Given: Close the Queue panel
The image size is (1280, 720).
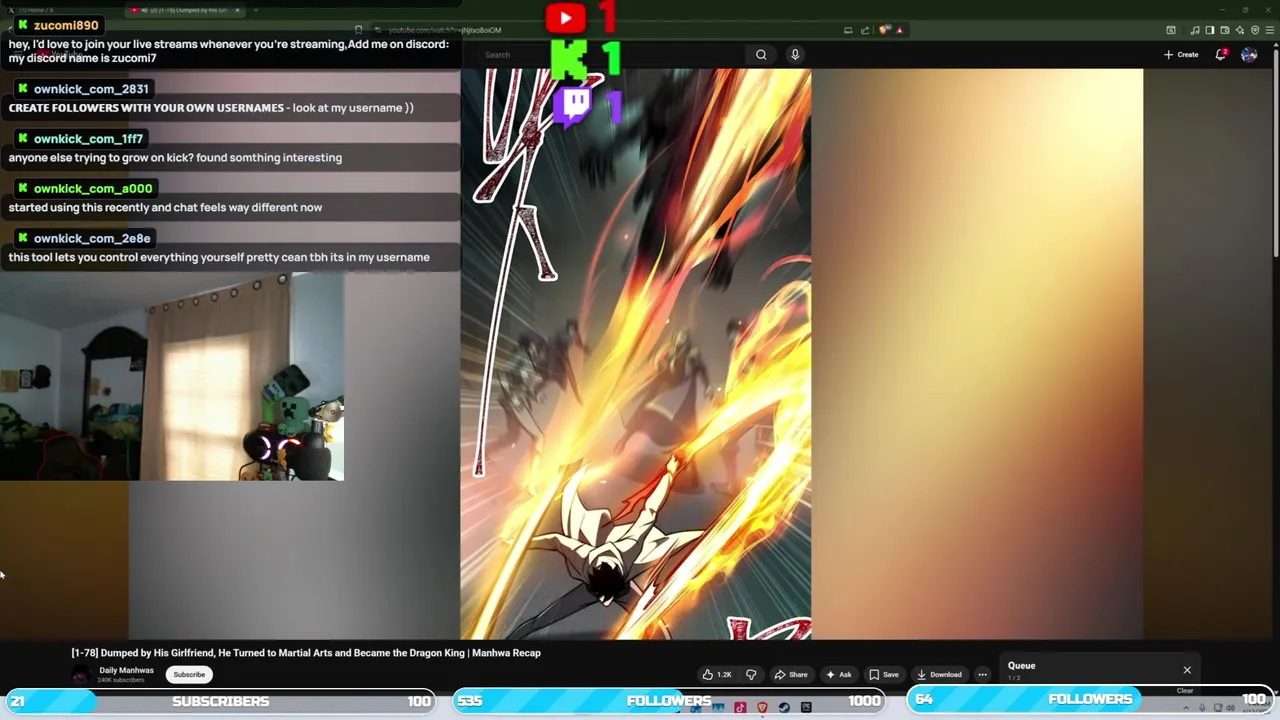Looking at the screenshot, I should tap(1187, 670).
